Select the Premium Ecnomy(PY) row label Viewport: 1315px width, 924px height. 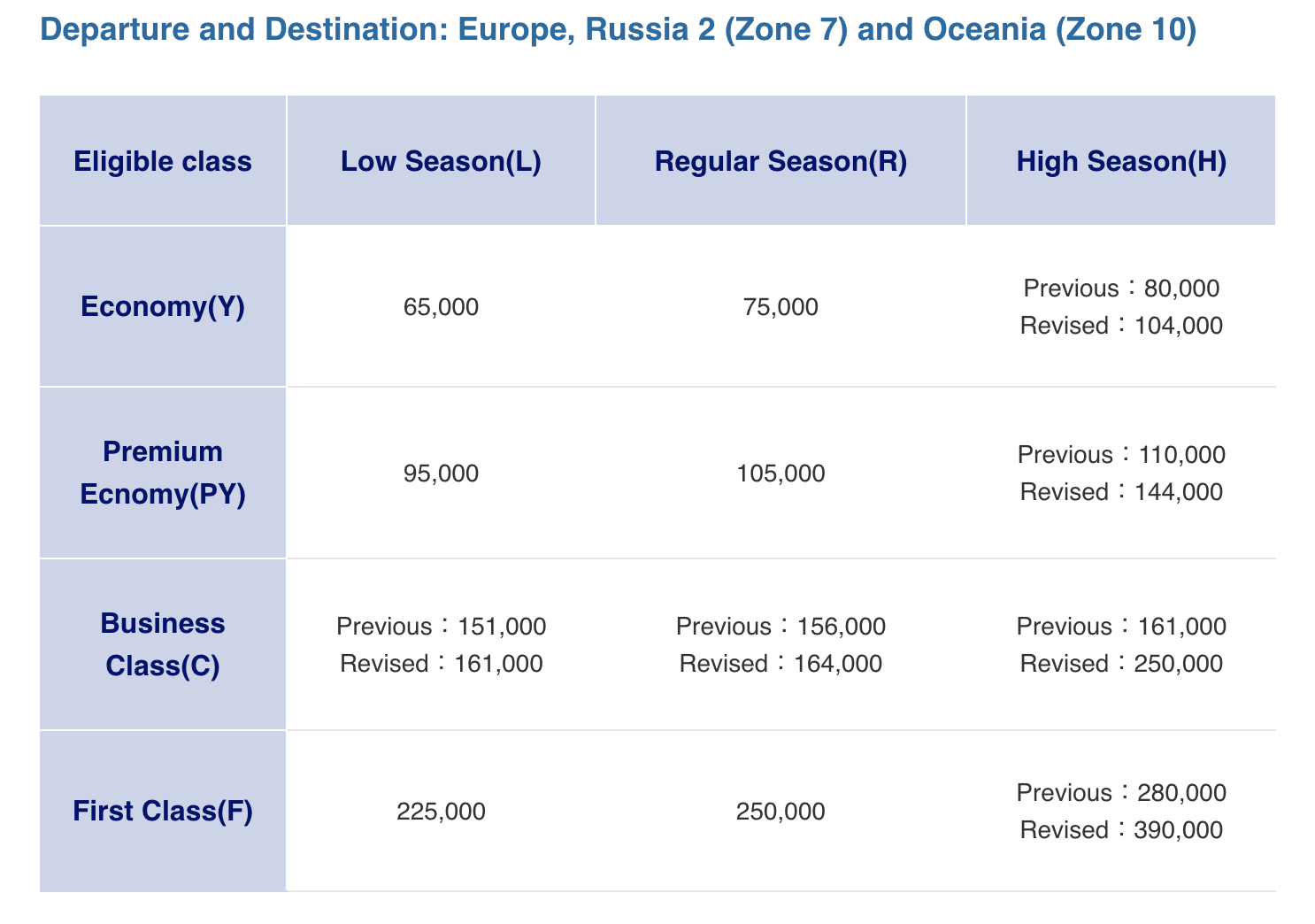[163, 473]
